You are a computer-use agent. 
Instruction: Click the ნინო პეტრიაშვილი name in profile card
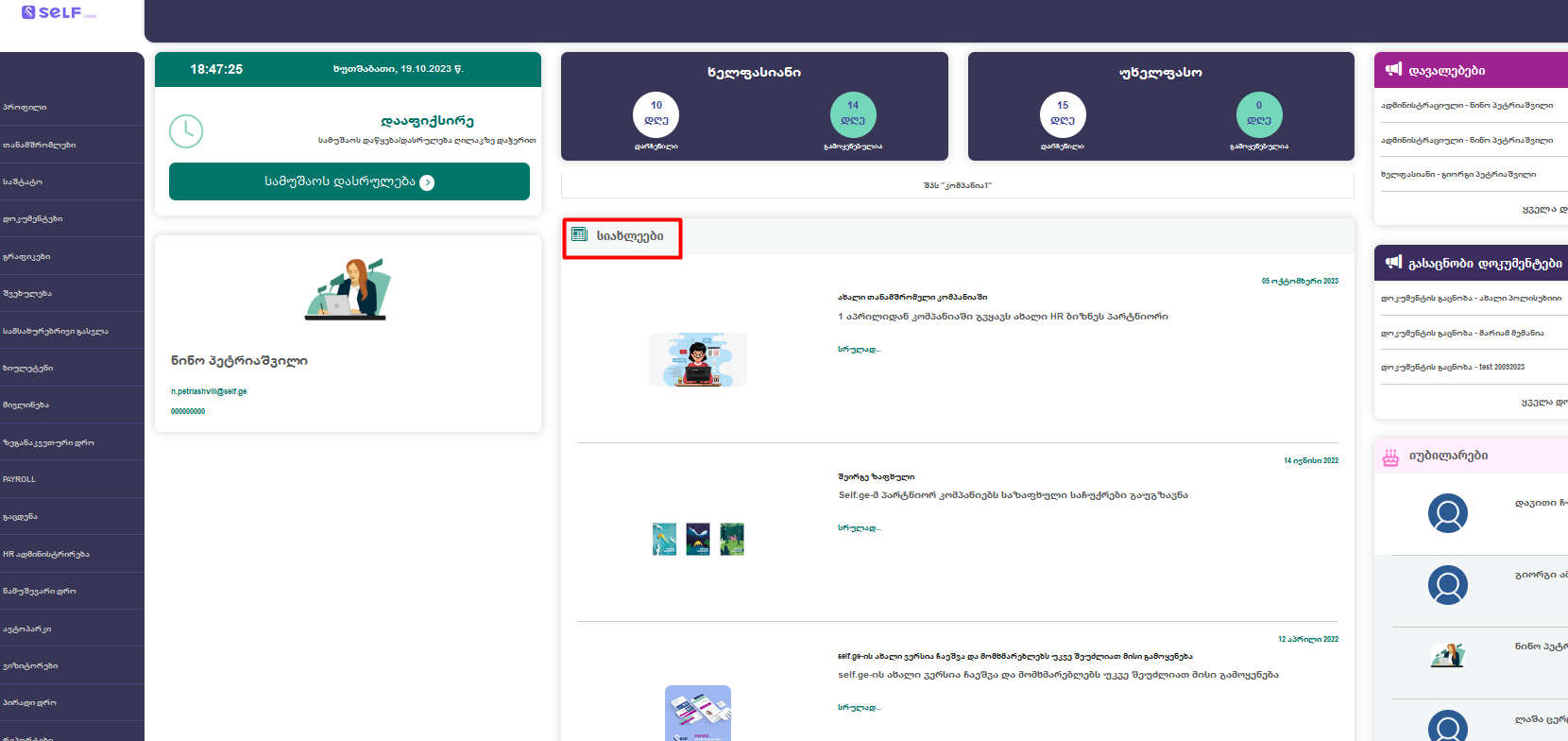point(239,360)
